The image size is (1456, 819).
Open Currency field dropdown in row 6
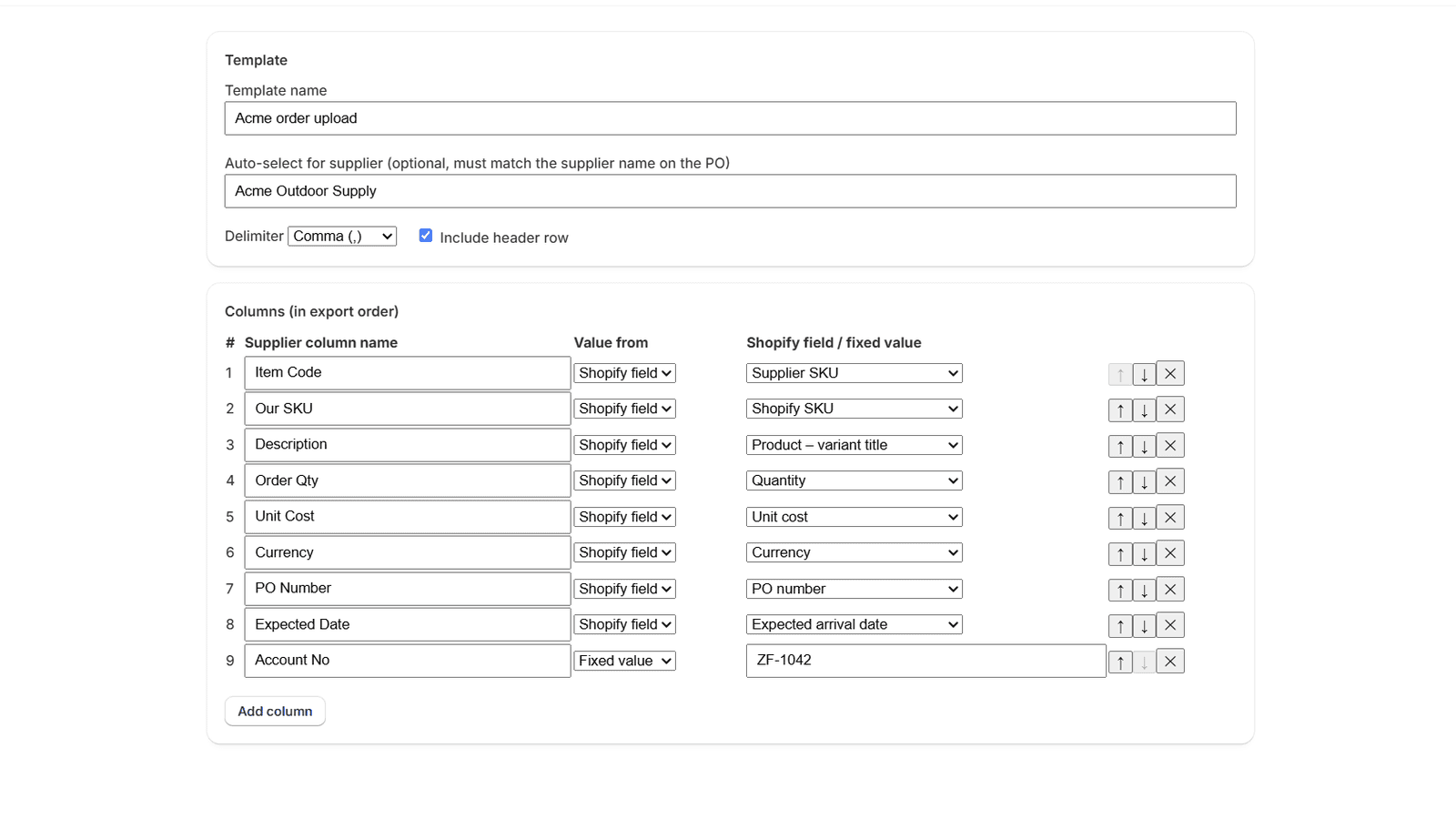(x=854, y=552)
